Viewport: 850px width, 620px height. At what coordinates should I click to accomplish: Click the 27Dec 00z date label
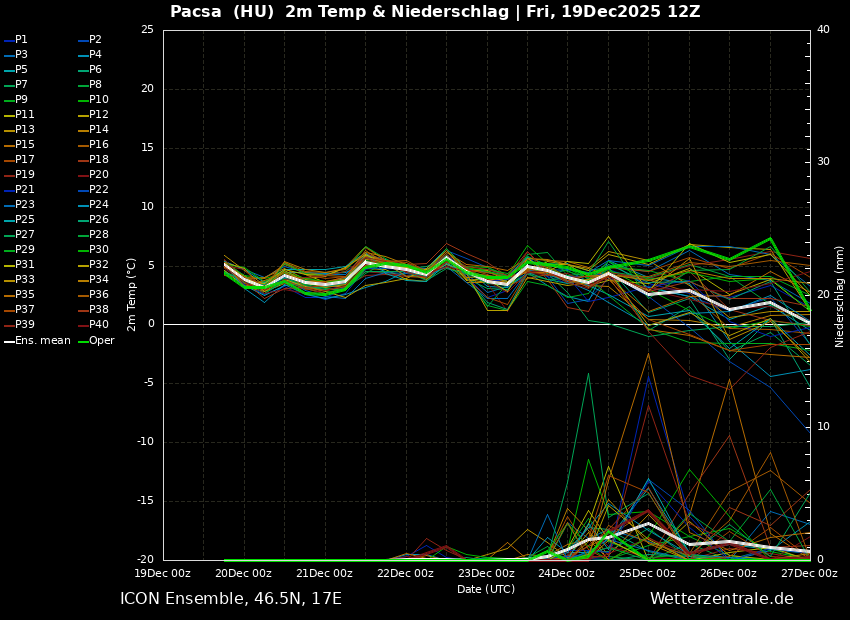pyautogui.click(x=808, y=573)
